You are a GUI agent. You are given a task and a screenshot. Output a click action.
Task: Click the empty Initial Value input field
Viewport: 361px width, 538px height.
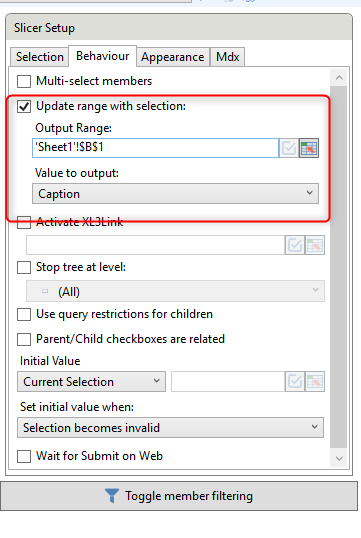tap(228, 382)
